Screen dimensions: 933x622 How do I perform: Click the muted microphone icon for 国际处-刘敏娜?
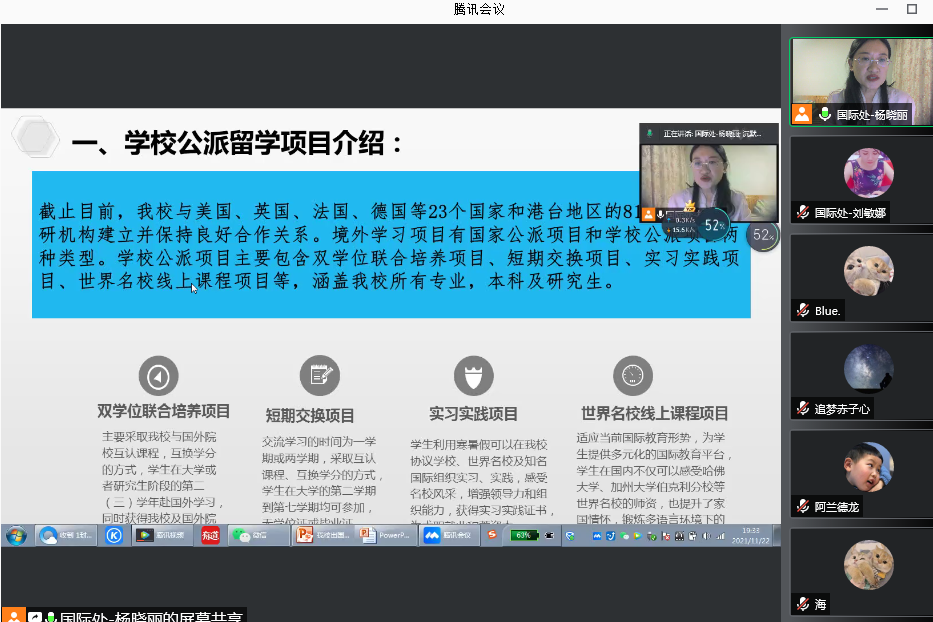pyautogui.click(x=802, y=213)
